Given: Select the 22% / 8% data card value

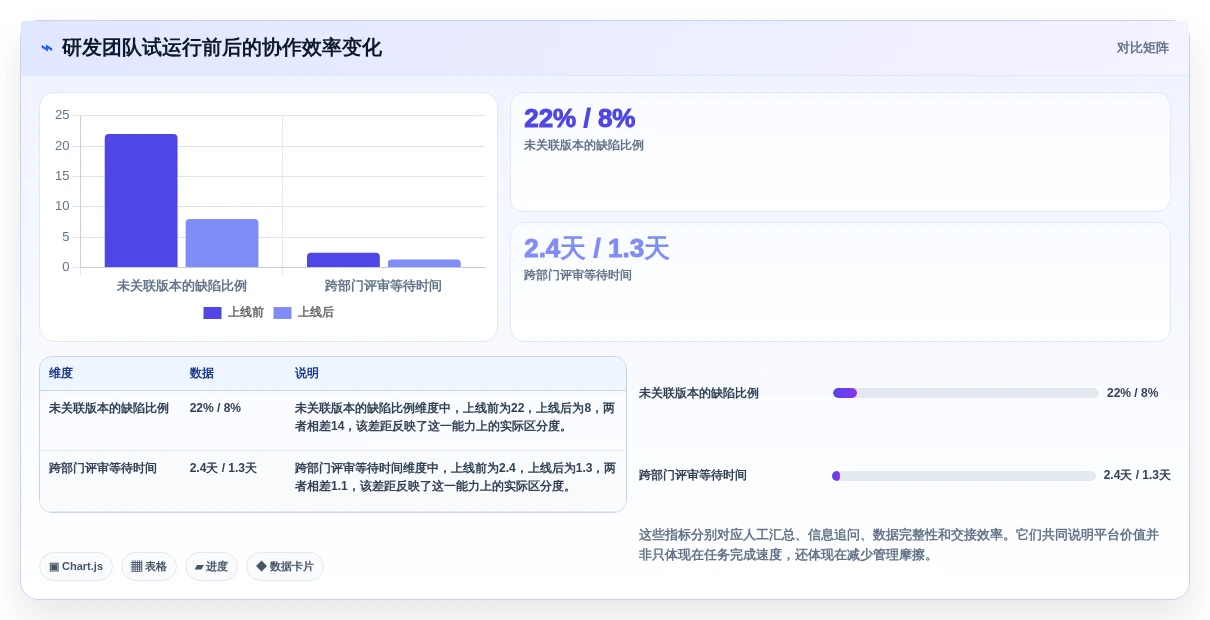Looking at the screenshot, I should tap(579, 118).
